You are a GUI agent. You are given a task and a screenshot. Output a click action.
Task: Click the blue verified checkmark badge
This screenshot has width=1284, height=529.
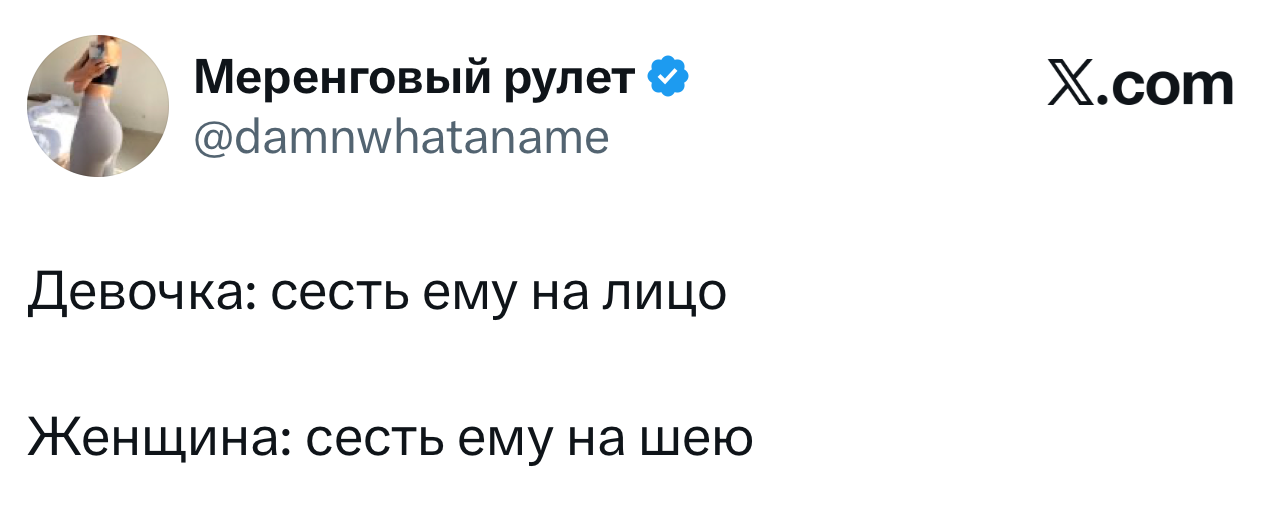click(668, 77)
